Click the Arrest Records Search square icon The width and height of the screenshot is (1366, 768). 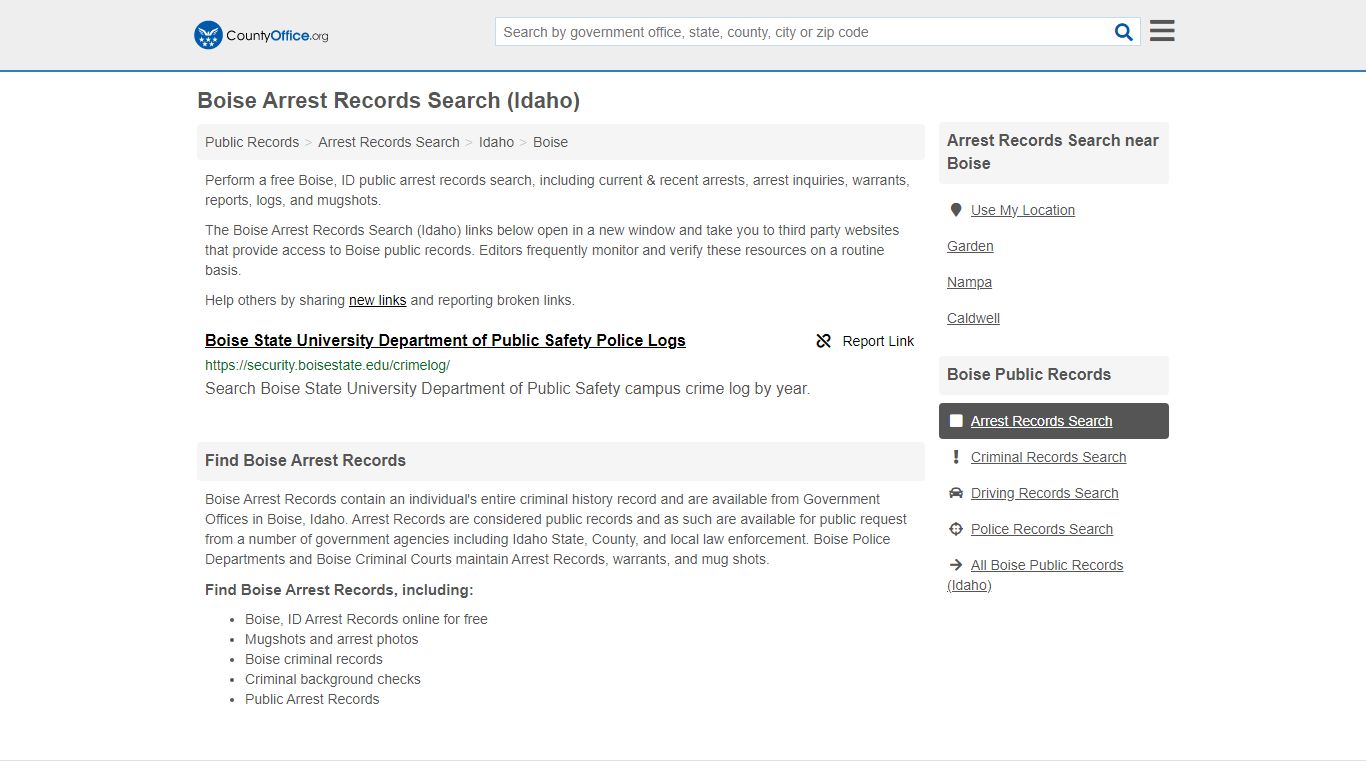click(956, 421)
